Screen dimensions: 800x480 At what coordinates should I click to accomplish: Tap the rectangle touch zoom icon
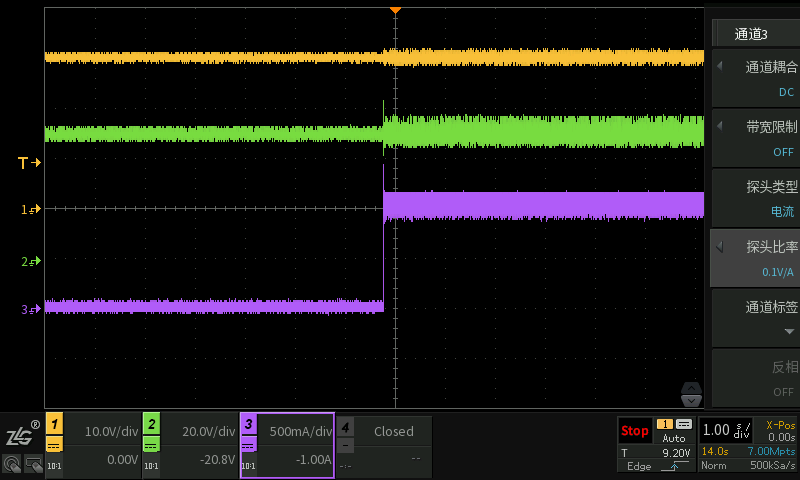(33, 464)
